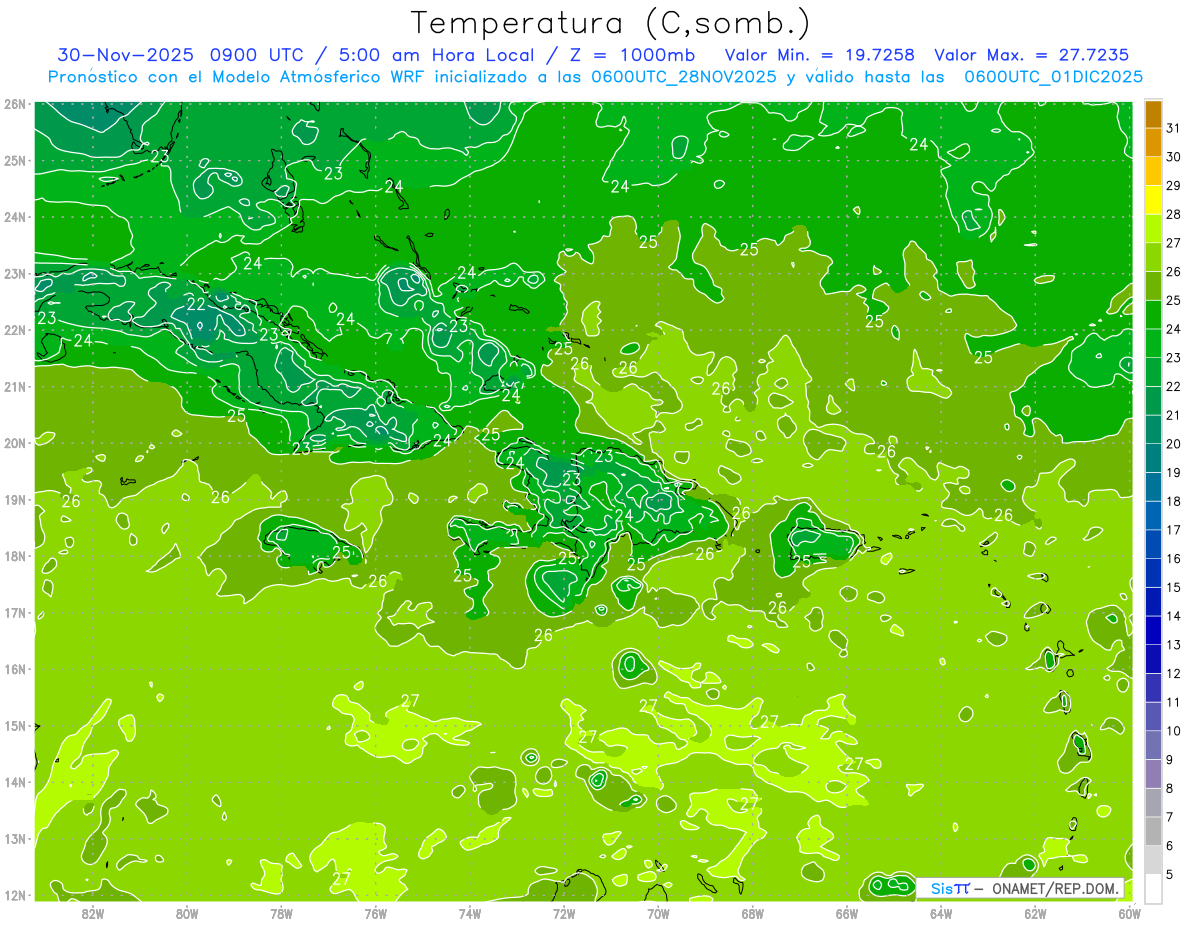Click the 12N latitude axis label

pyautogui.click(x=15, y=895)
